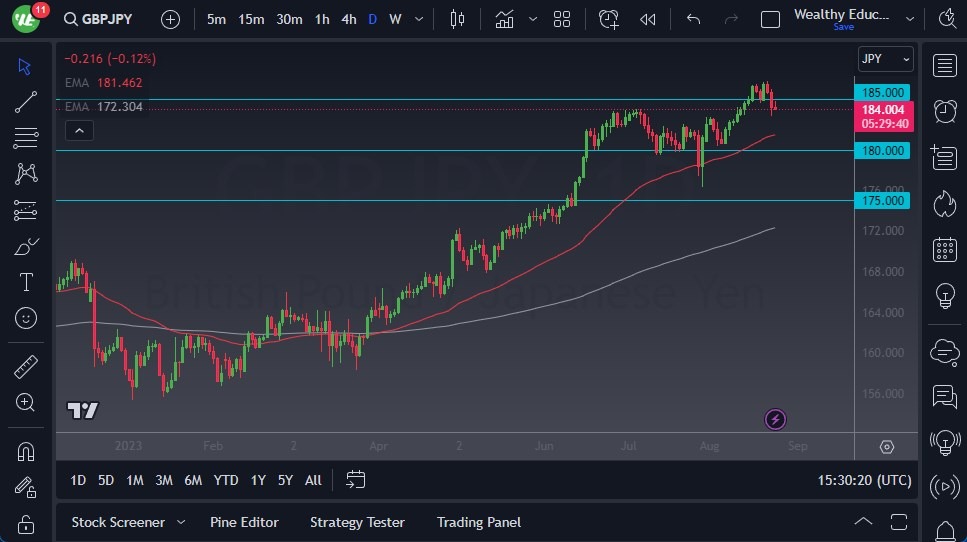Toggle magnet mode for drawings
967x542 pixels.
click(26, 451)
